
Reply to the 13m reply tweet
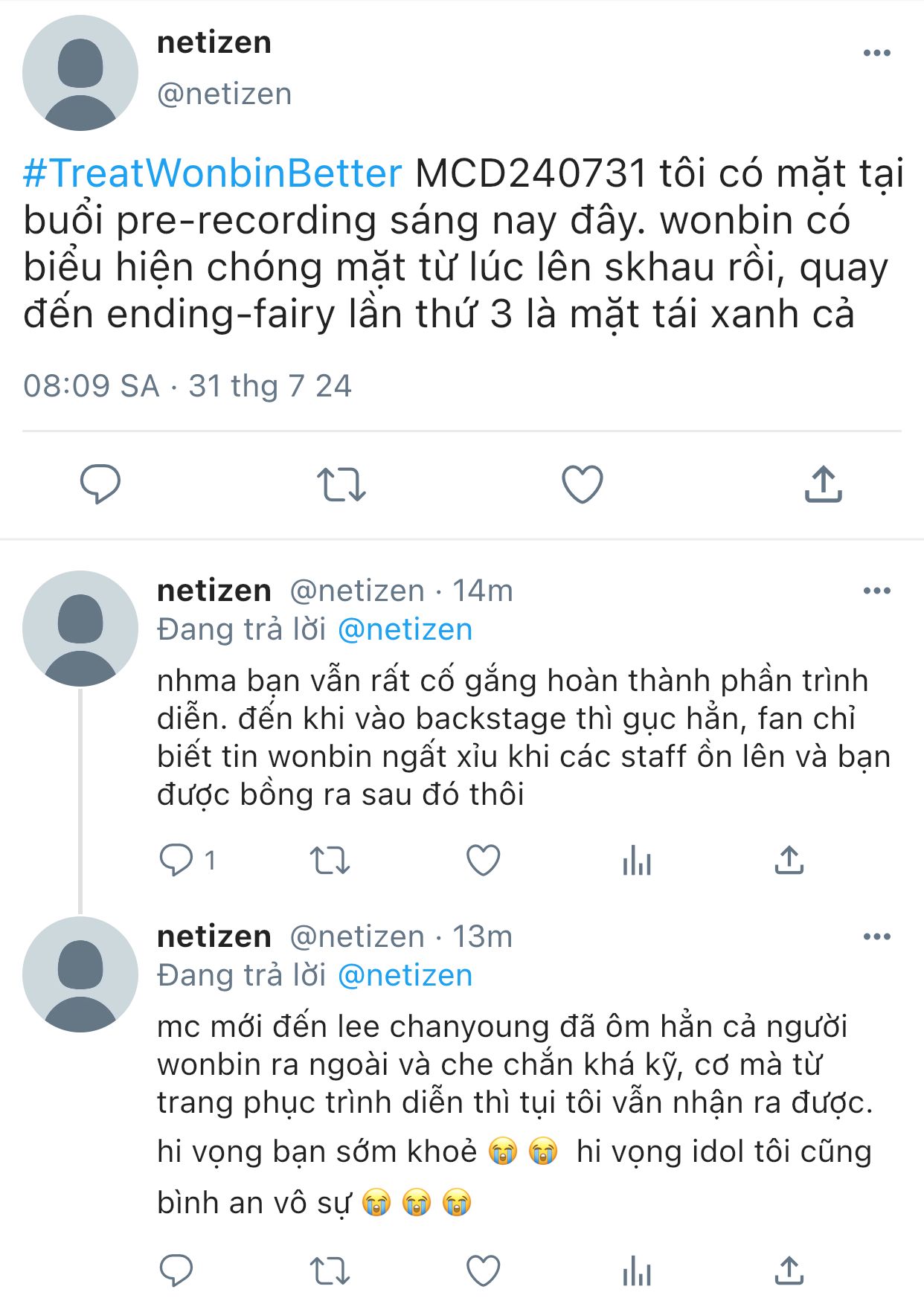click(176, 1270)
